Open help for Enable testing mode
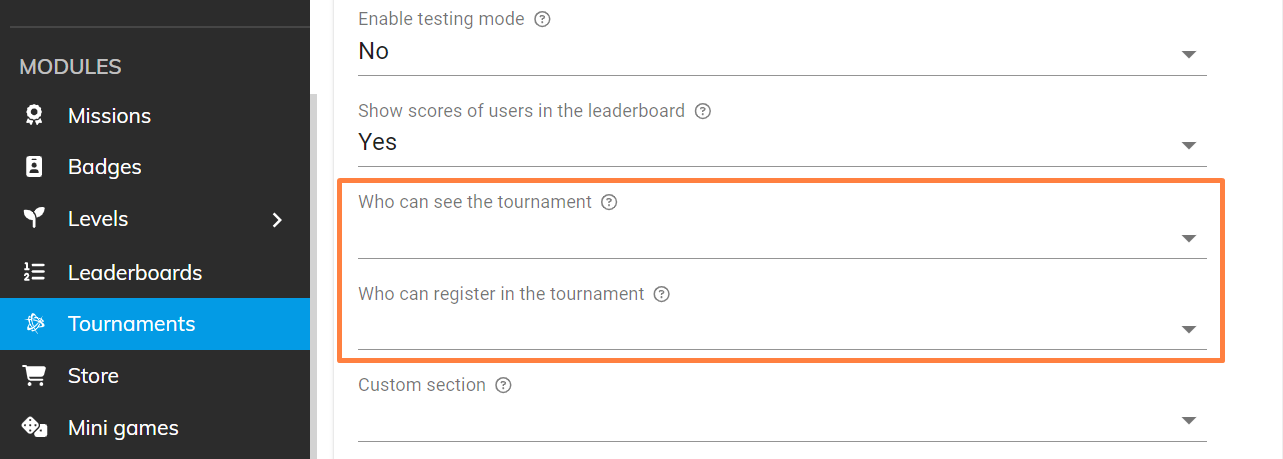The height and width of the screenshot is (459, 1283). [x=543, y=19]
